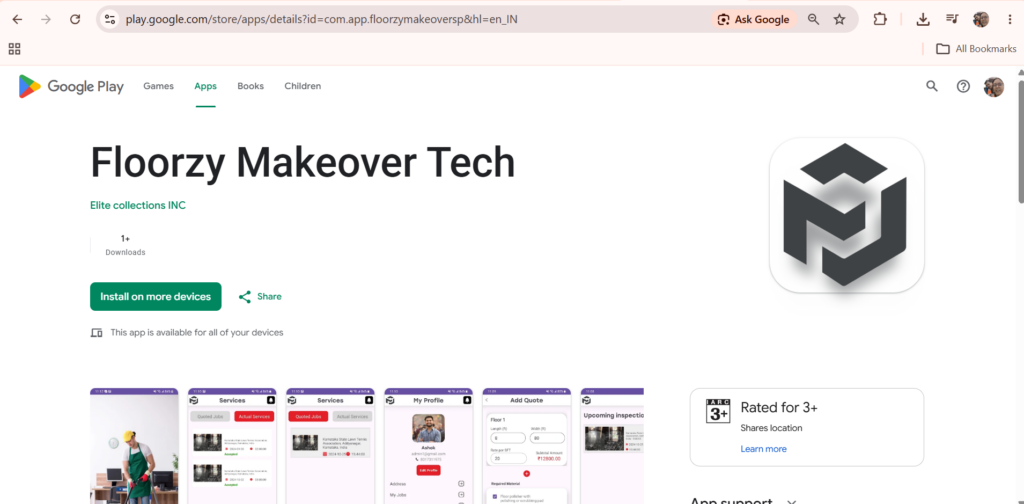This screenshot has width=1024, height=504.
Task: Click the 'Shares location' text
Action: tap(771, 428)
